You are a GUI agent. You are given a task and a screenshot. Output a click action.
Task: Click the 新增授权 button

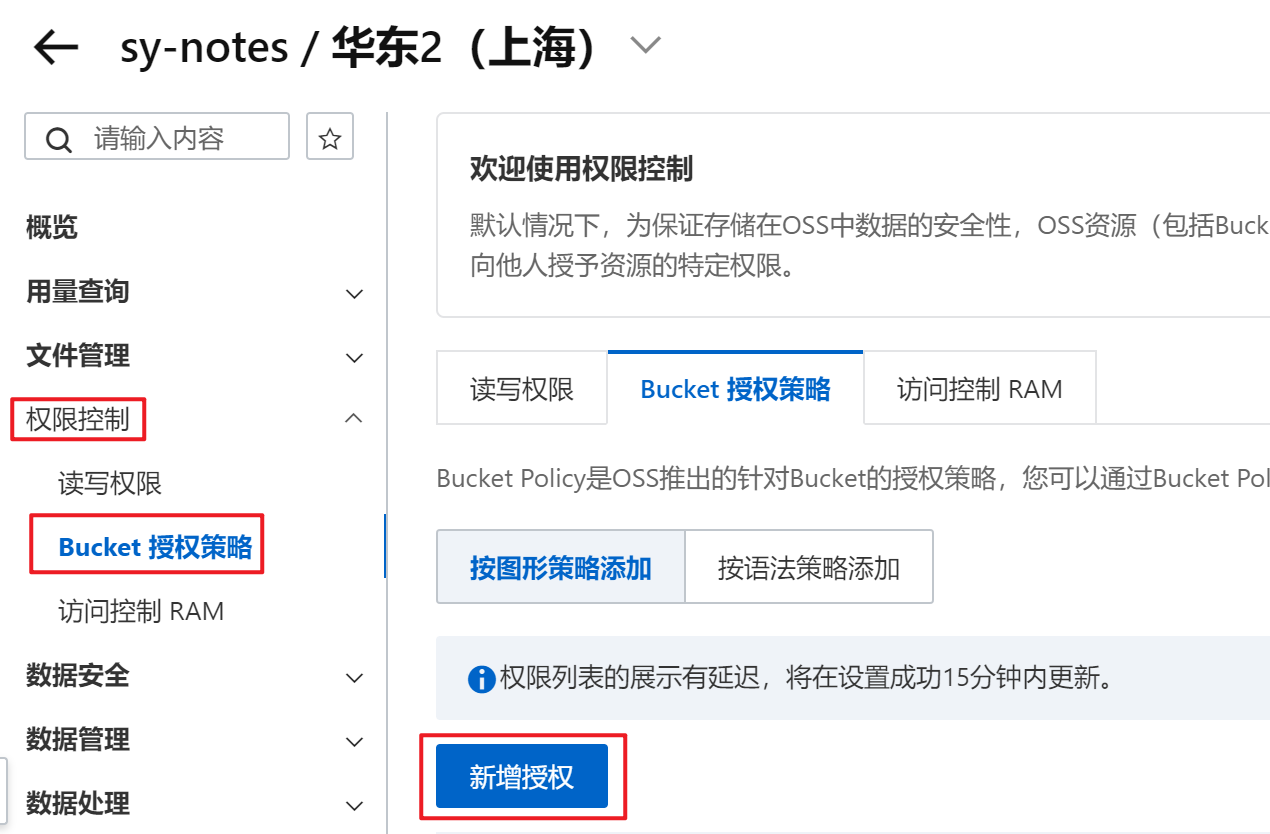click(522, 777)
